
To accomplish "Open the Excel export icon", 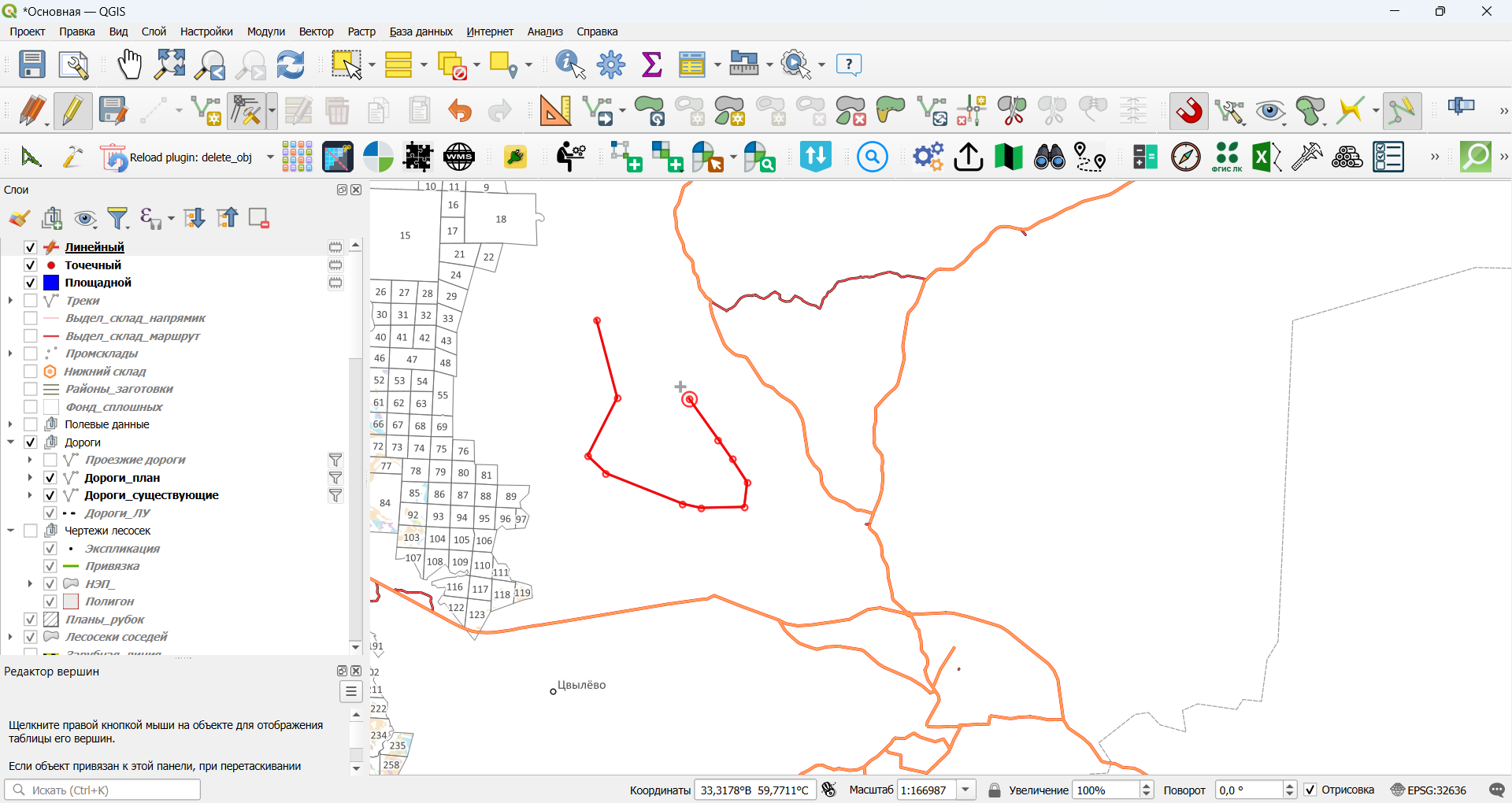I will coord(1266,157).
